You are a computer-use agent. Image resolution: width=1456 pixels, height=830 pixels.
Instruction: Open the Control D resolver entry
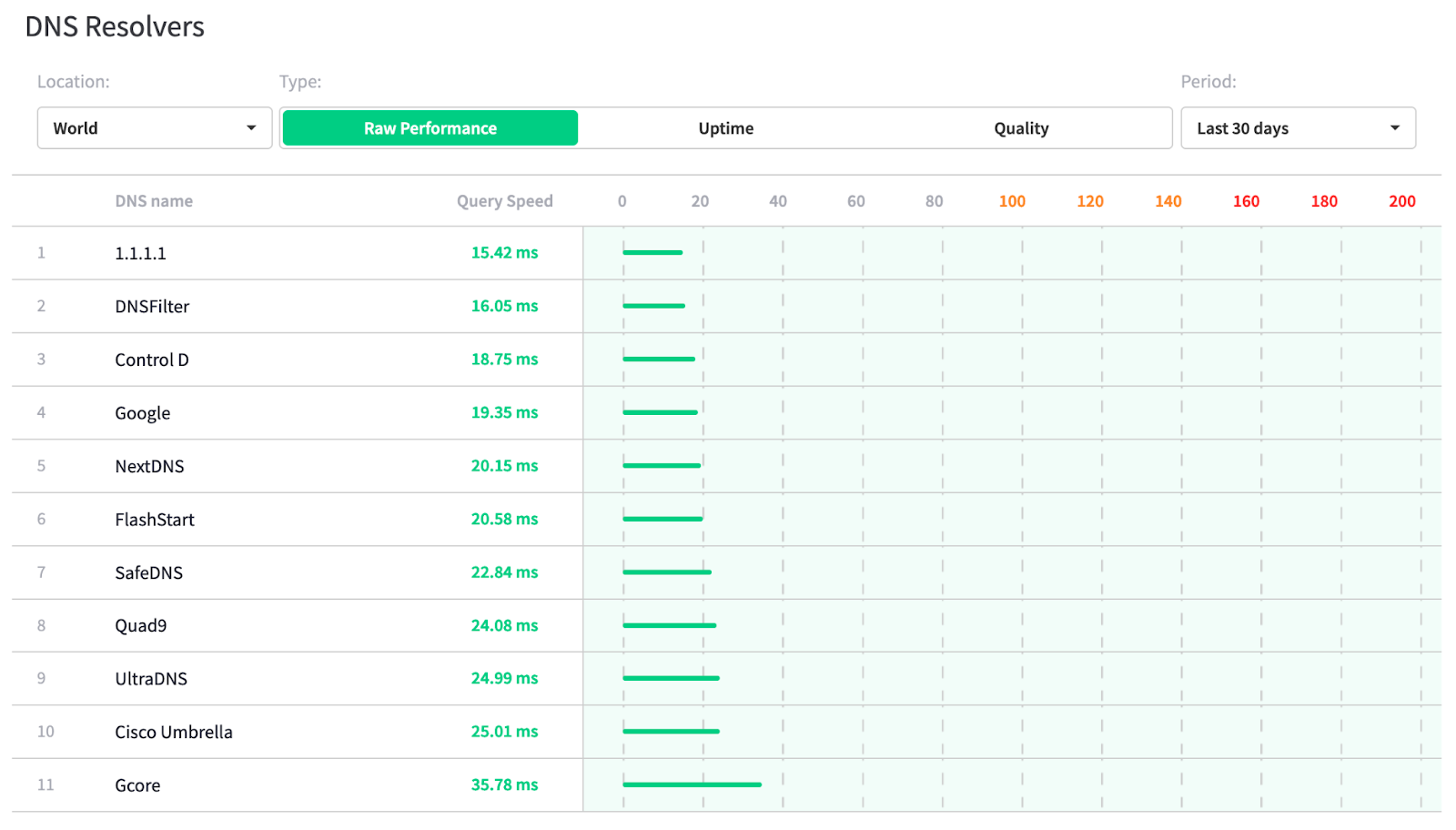[152, 359]
